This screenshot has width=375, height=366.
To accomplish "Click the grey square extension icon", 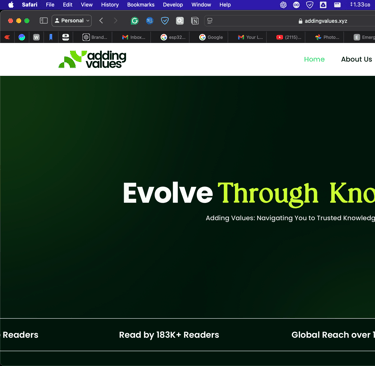I will pyautogui.click(x=180, y=21).
